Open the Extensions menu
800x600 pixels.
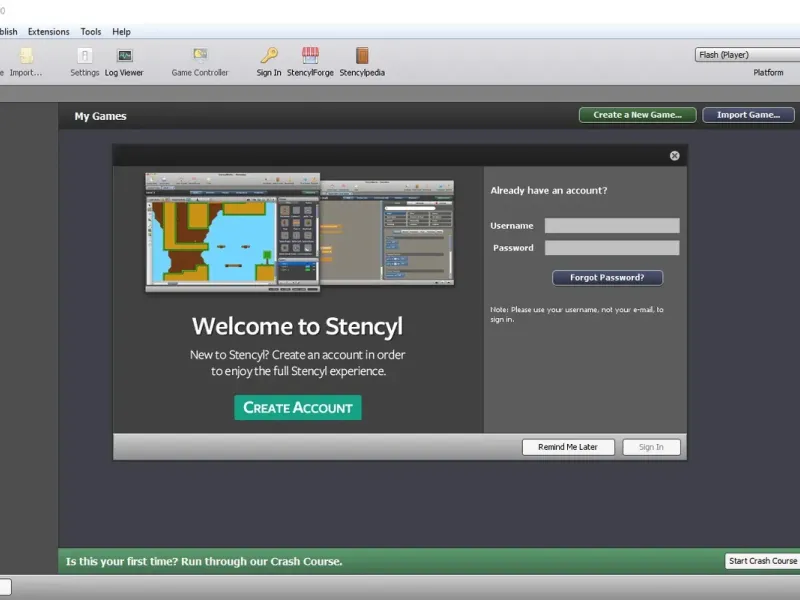click(48, 32)
